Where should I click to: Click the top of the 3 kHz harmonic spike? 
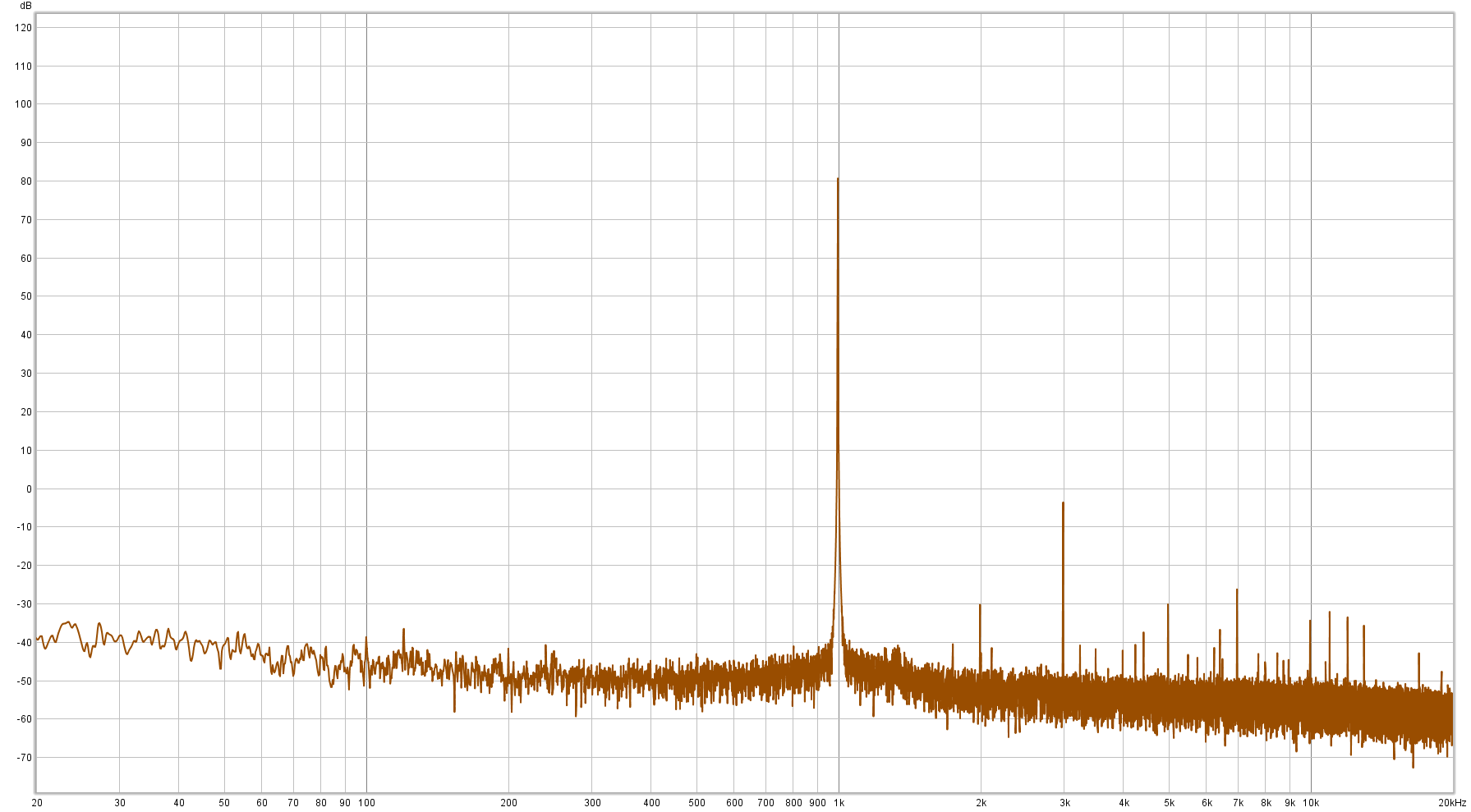coord(1063,503)
